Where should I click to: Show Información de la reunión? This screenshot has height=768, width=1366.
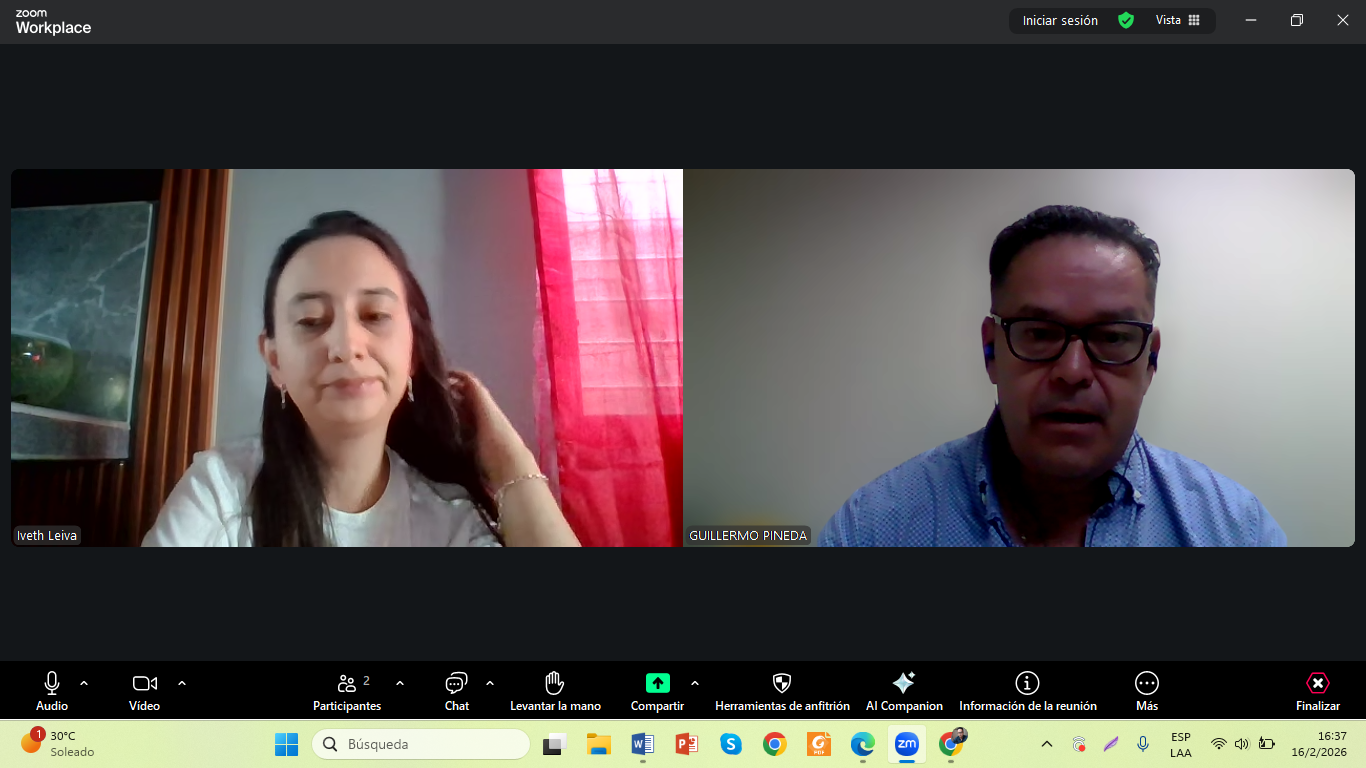pos(1027,690)
